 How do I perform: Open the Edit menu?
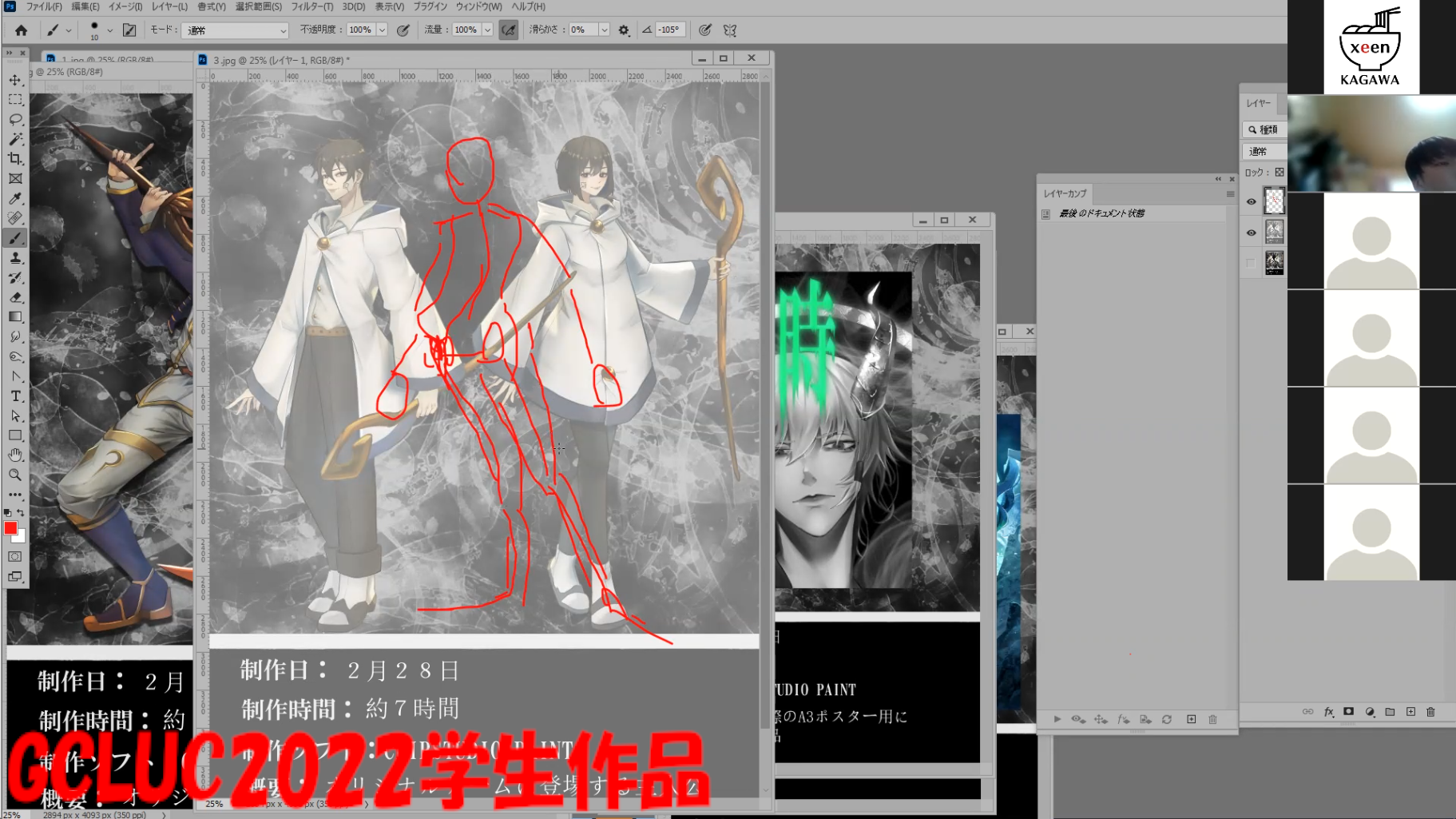click(85, 6)
